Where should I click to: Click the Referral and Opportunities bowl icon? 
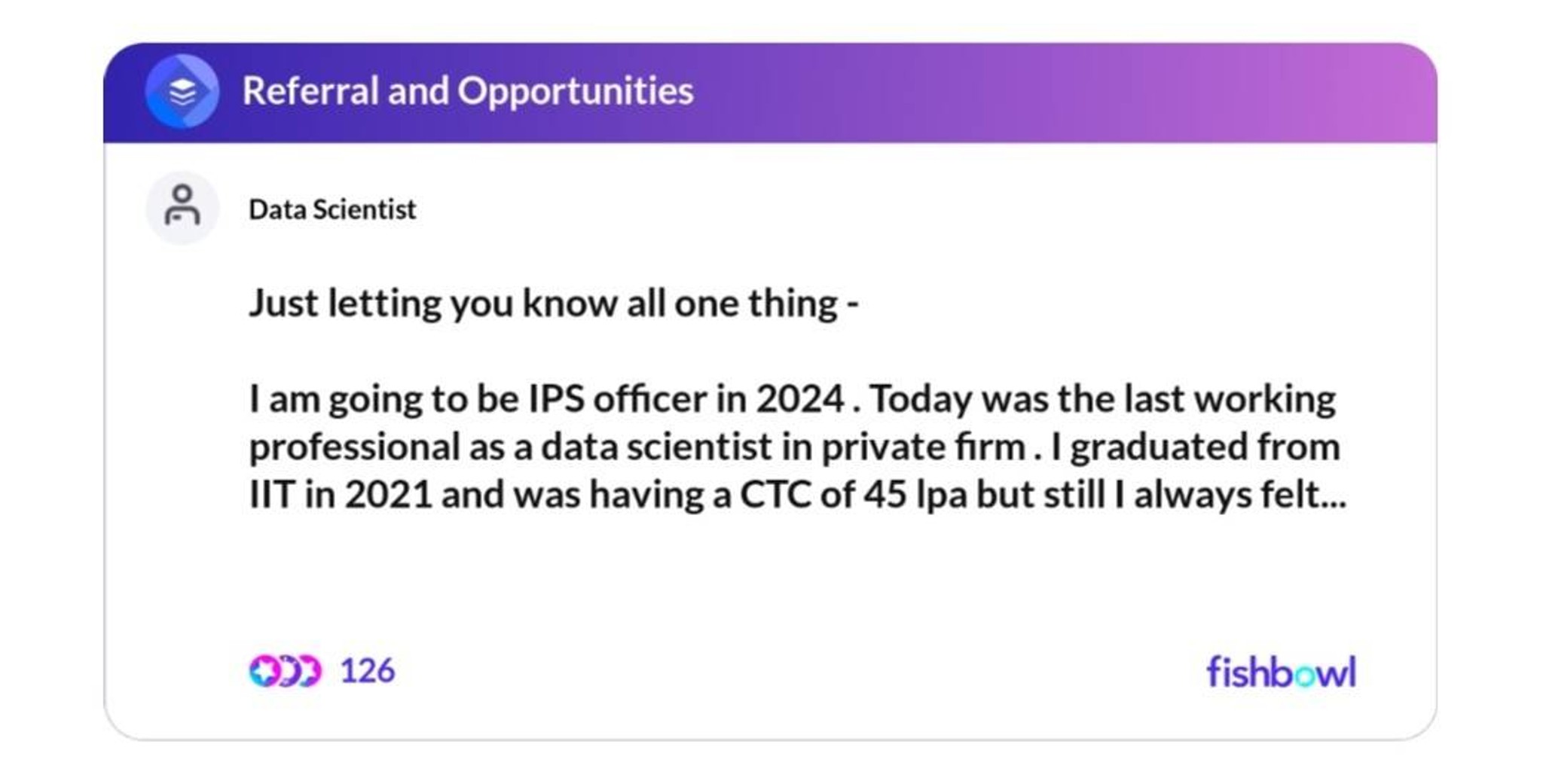(182, 91)
